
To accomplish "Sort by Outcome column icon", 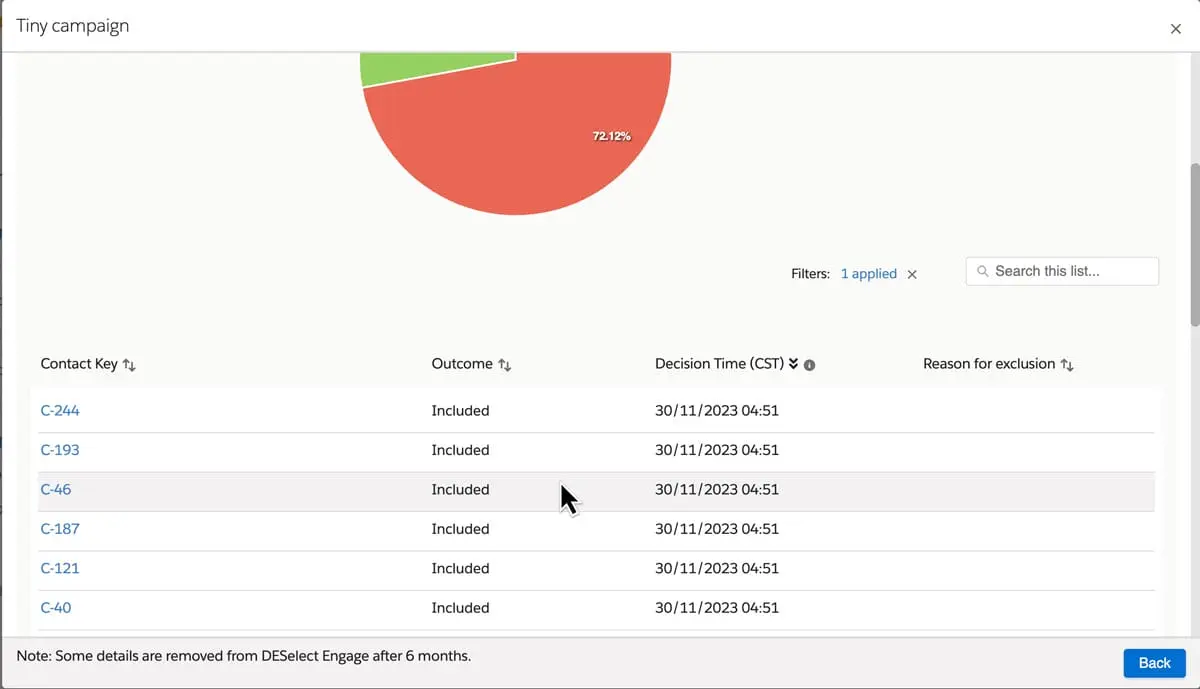I will click(505, 365).
